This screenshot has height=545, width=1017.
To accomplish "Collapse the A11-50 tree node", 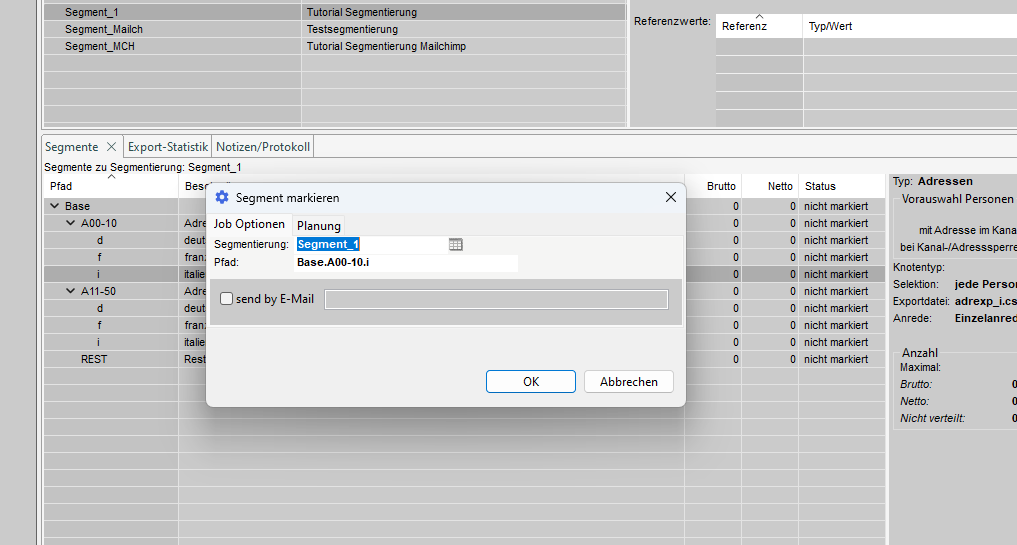I will pyautogui.click(x=70, y=291).
